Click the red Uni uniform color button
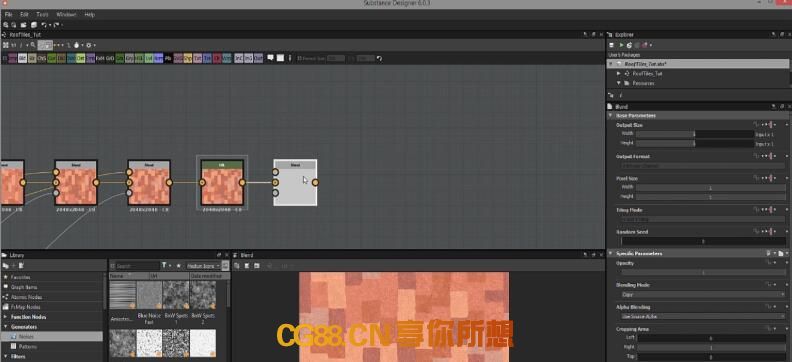792x362 pixels. click(217, 58)
